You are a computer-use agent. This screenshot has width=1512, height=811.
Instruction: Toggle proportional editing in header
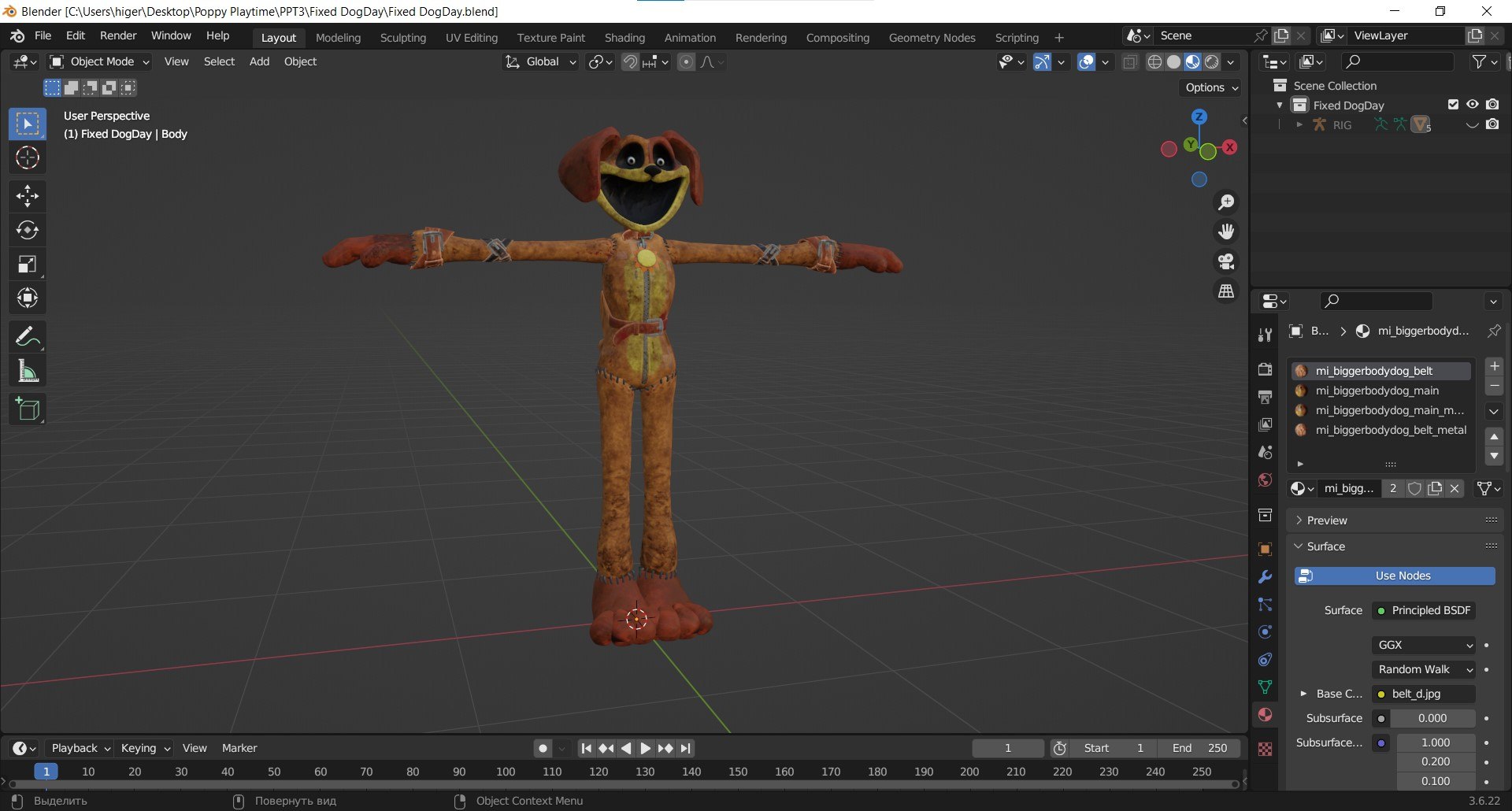pos(687,62)
